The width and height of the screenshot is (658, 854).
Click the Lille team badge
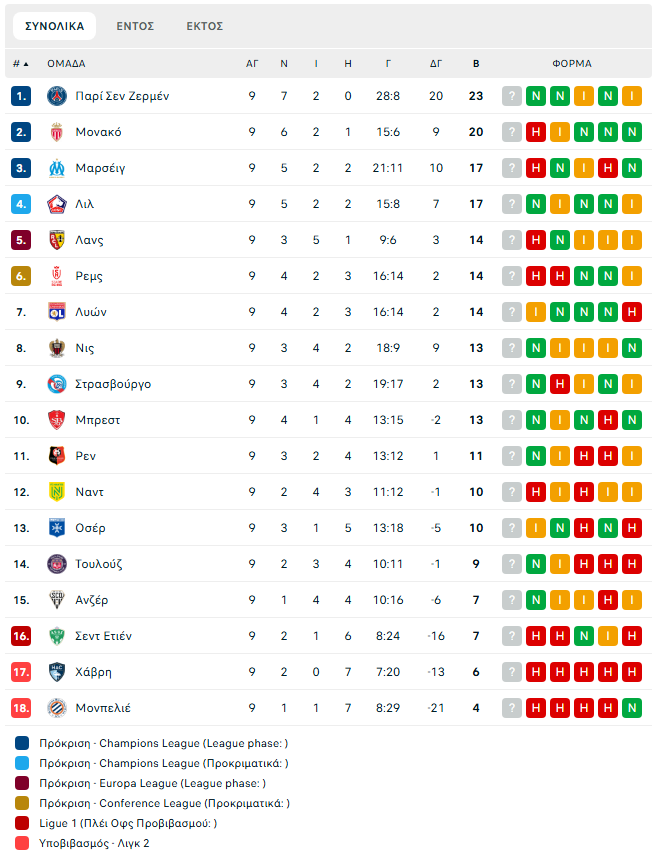coord(56,204)
